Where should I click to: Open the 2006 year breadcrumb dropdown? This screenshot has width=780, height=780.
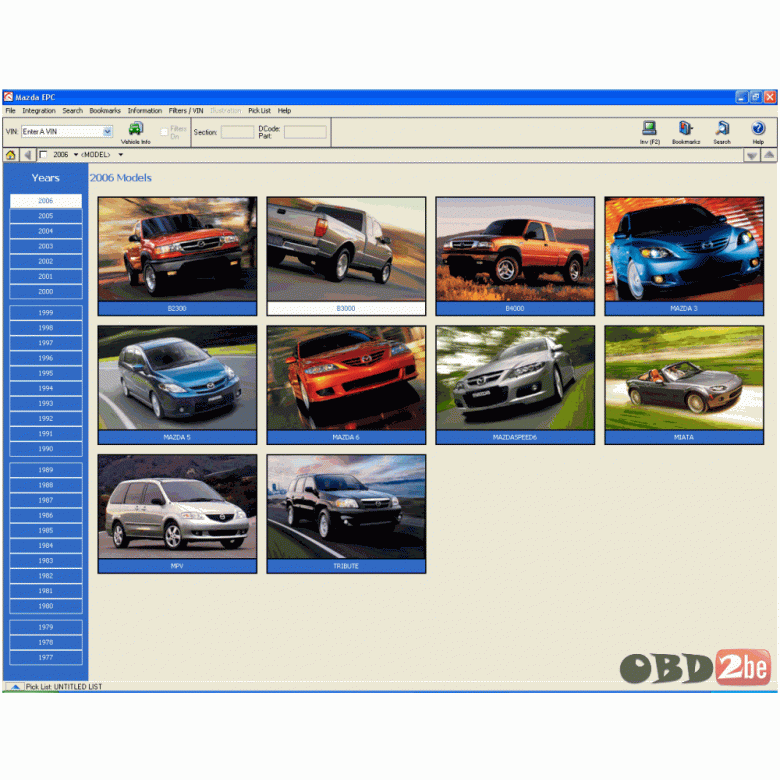[x=76, y=155]
